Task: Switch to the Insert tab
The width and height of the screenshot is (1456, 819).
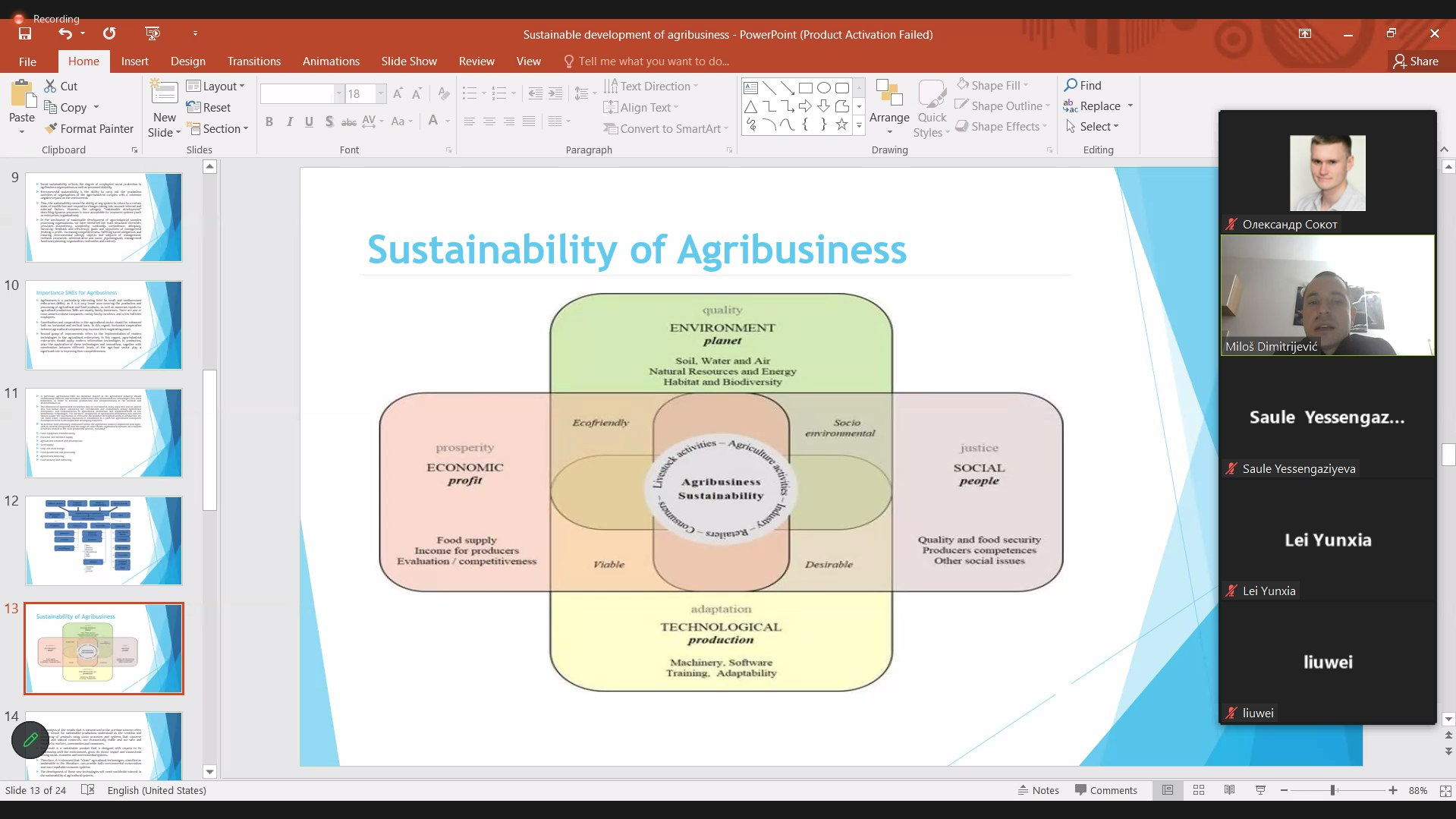Action: coord(134,61)
